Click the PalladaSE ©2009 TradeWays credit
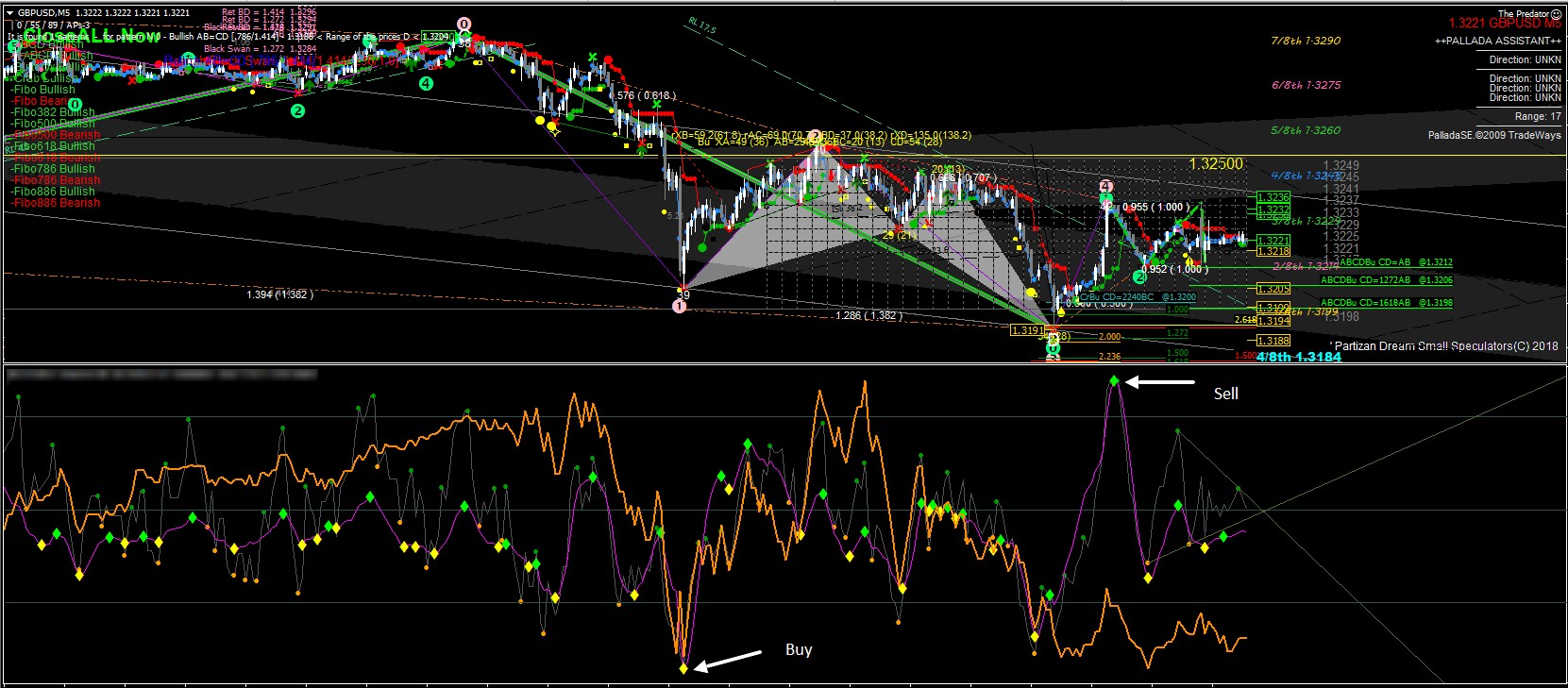The width and height of the screenshot is (1568, 688). point(1494,135)
